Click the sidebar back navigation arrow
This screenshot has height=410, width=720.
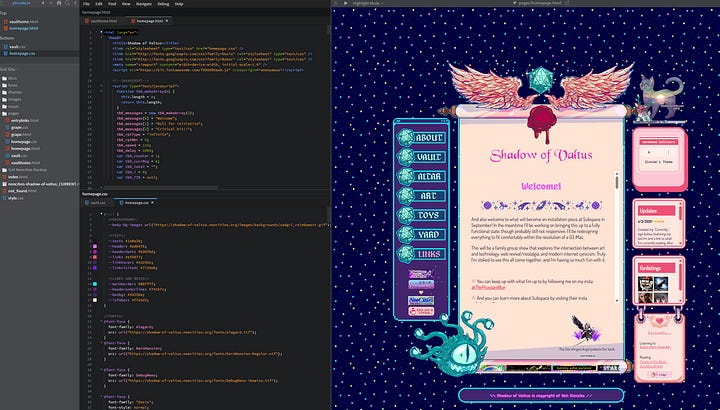point(43,3)
